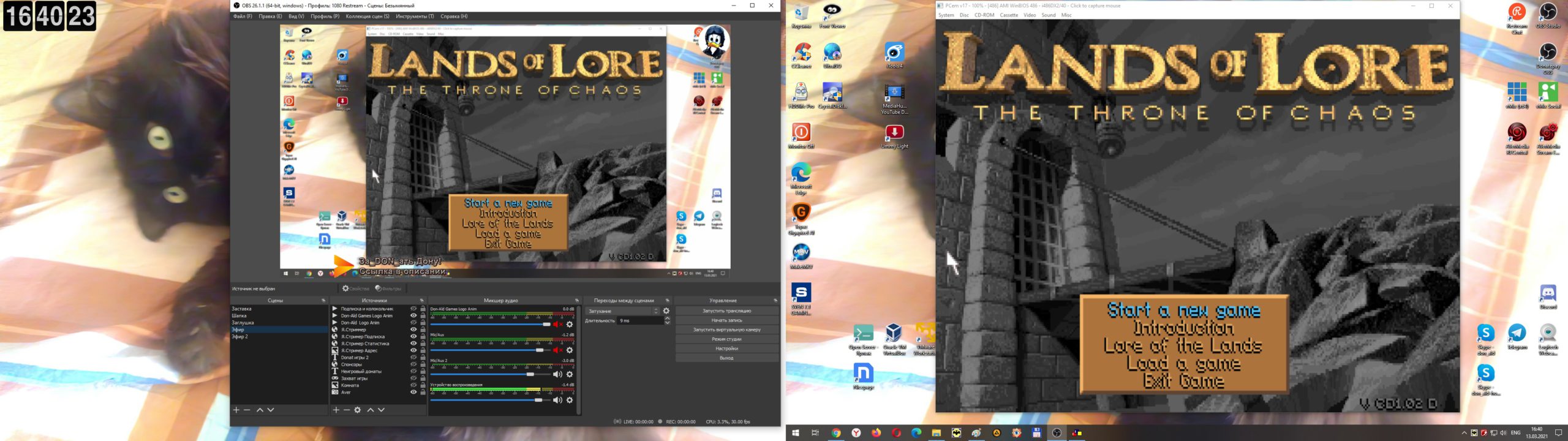Open Настройки in OBS controls
This screenshot has height=441, width=1568.
coord(726,349)
